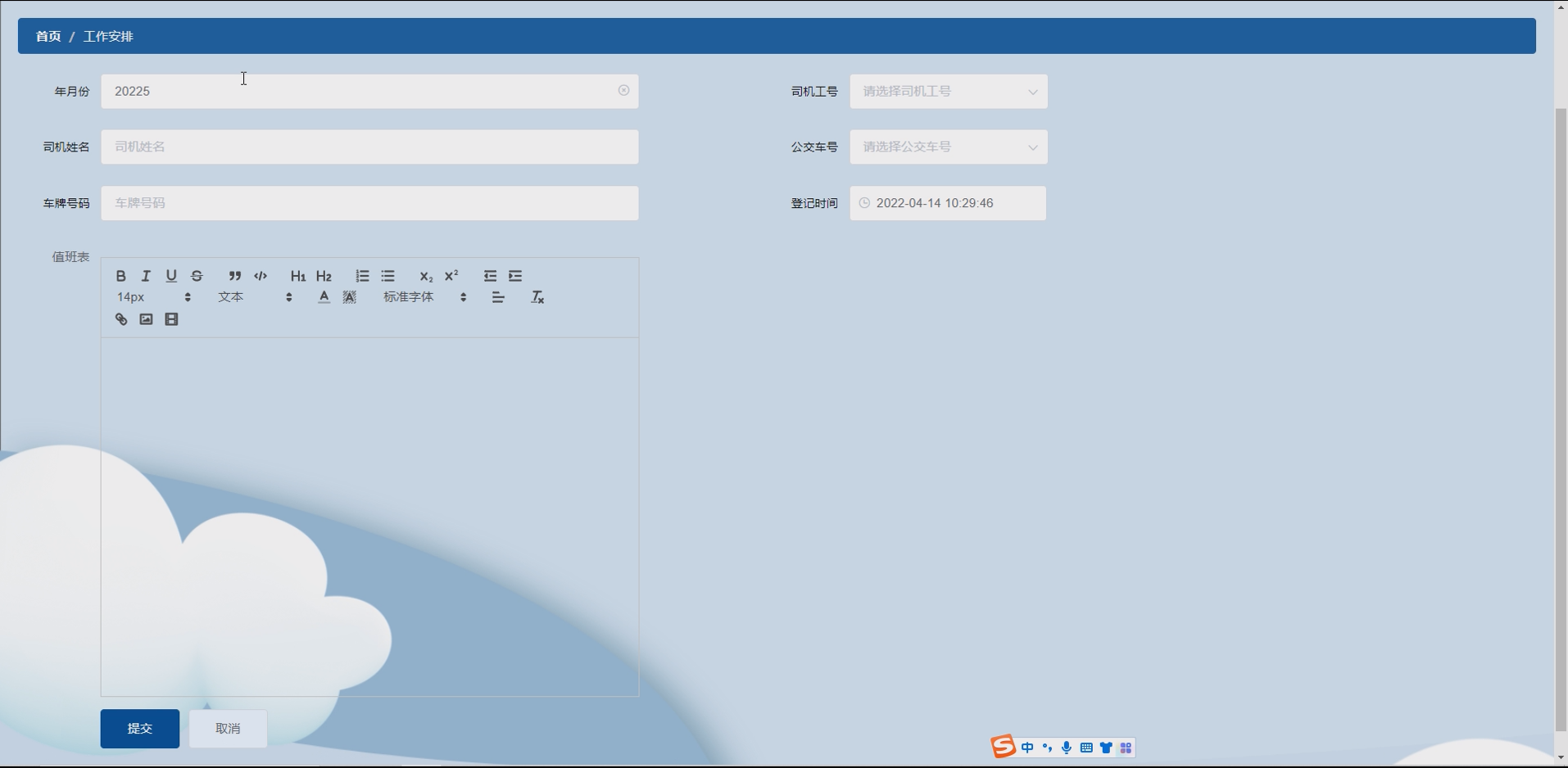
Task: Click the 工作安排 breadcrumb
Action: 108,36
